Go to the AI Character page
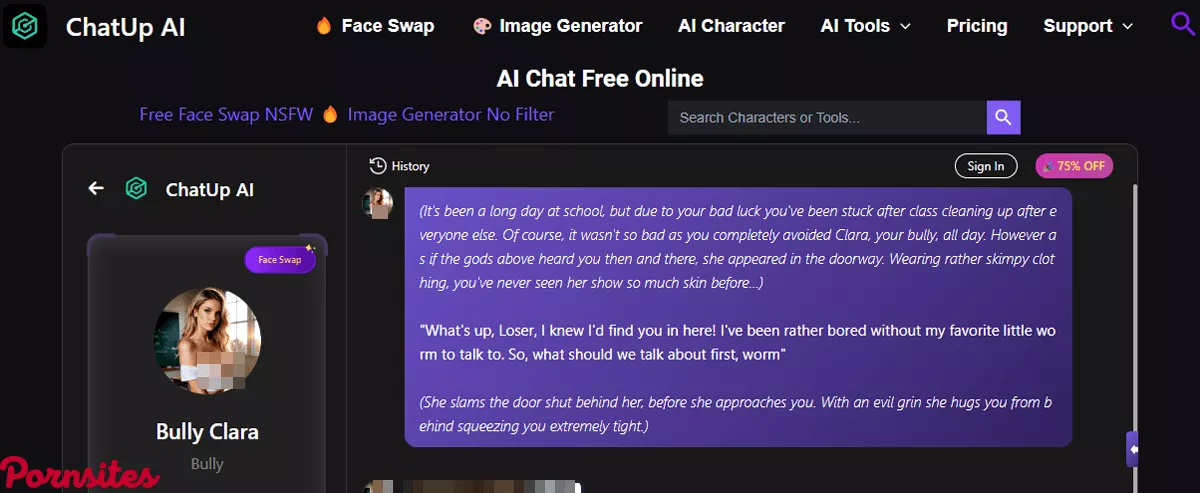This screenshot has width=1200, height=493. 731,26
